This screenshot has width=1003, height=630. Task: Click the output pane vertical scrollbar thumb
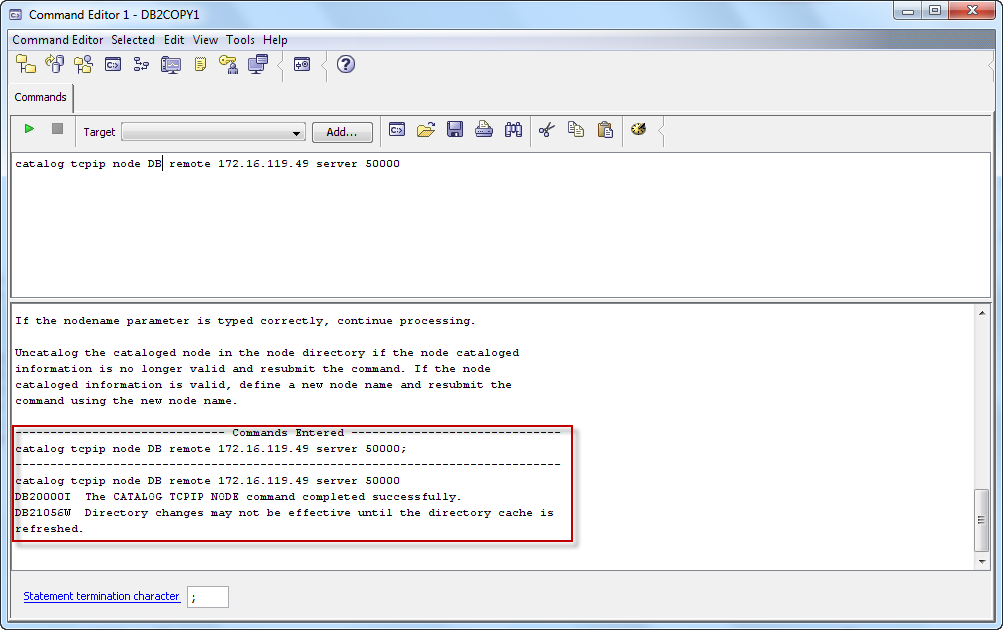click(981, 520)
